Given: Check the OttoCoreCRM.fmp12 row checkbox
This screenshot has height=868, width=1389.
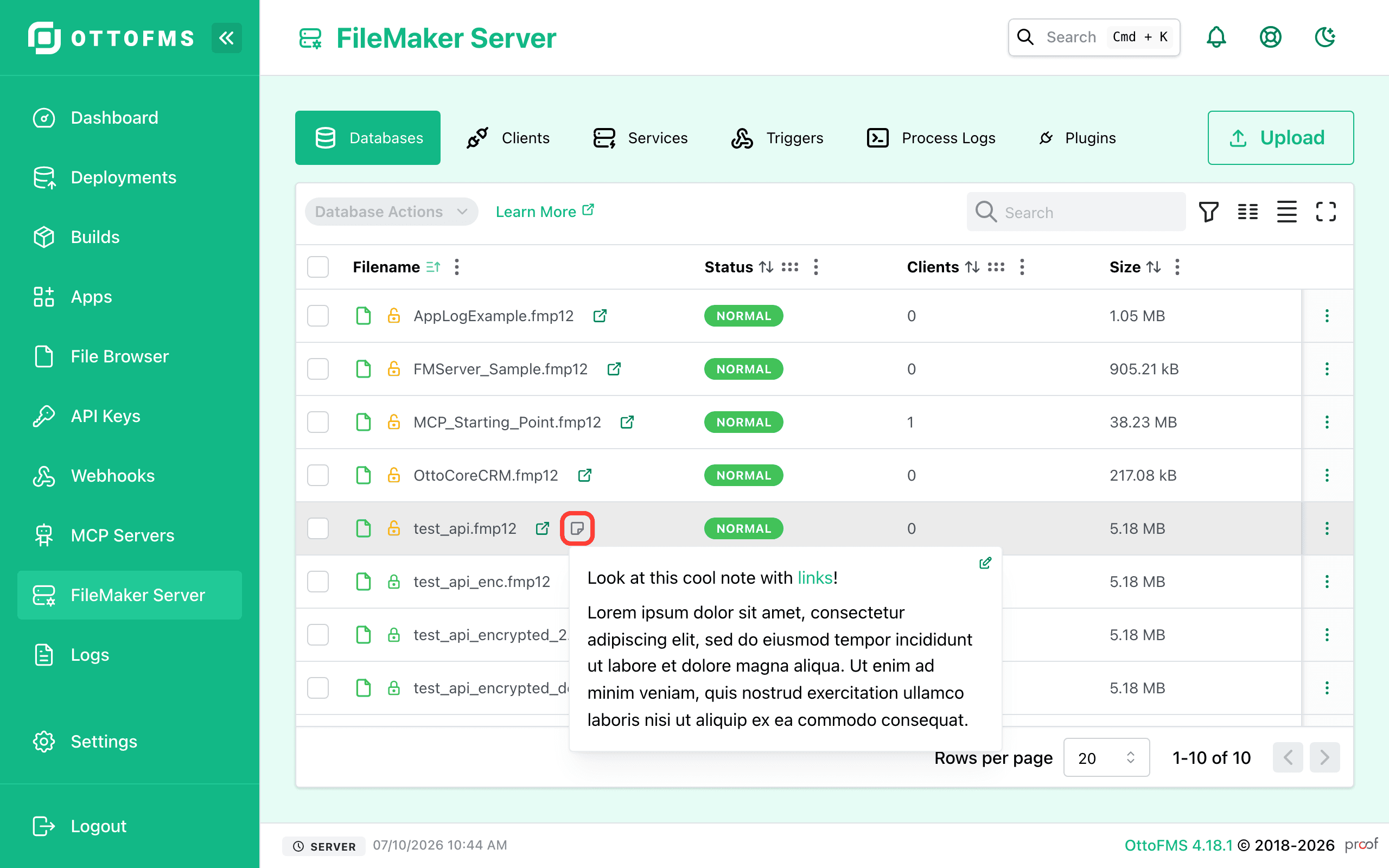Looking at the screenshot, I should point(317,475).
